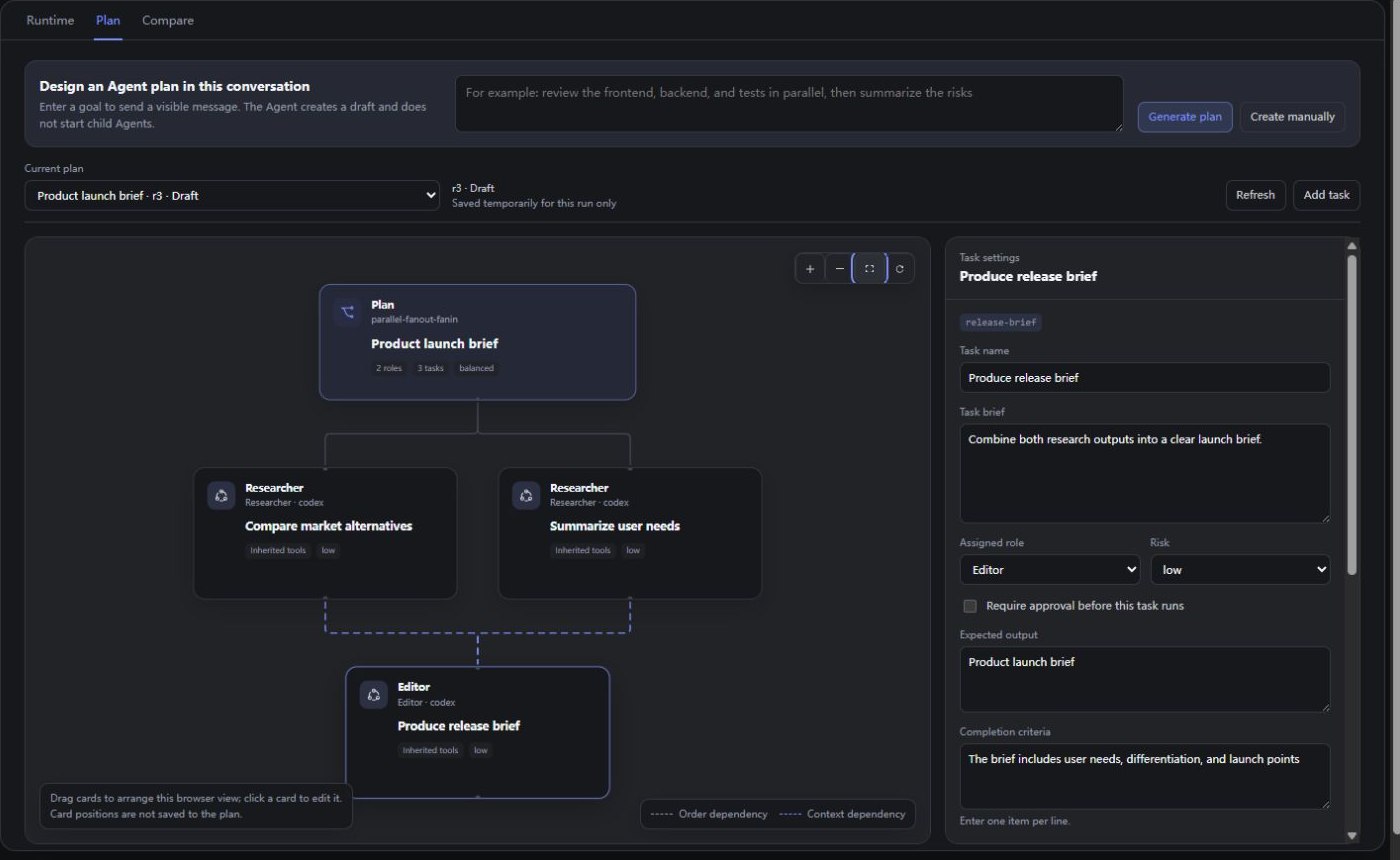Click 'Inherited tools' on Compare market alternatives card

pos(278,550)
